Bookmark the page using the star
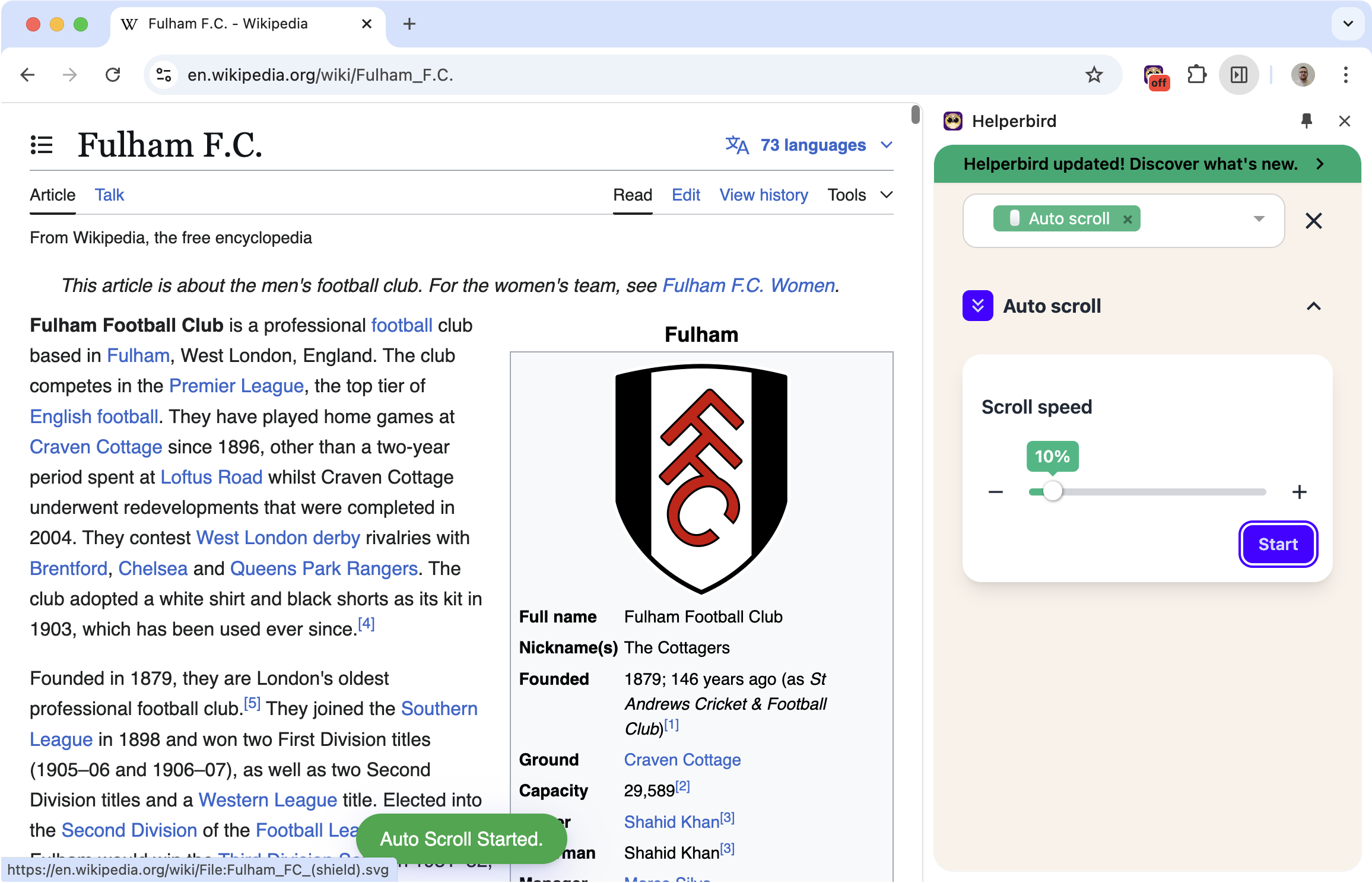 (x=1094, y=75)
